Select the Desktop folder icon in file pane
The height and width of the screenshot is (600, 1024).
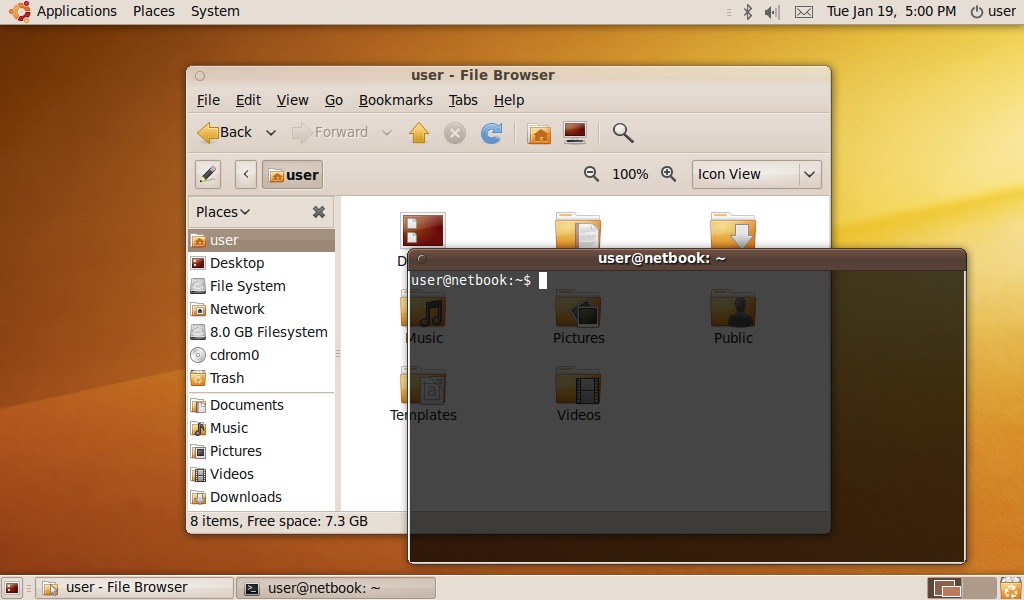[423, 230]
